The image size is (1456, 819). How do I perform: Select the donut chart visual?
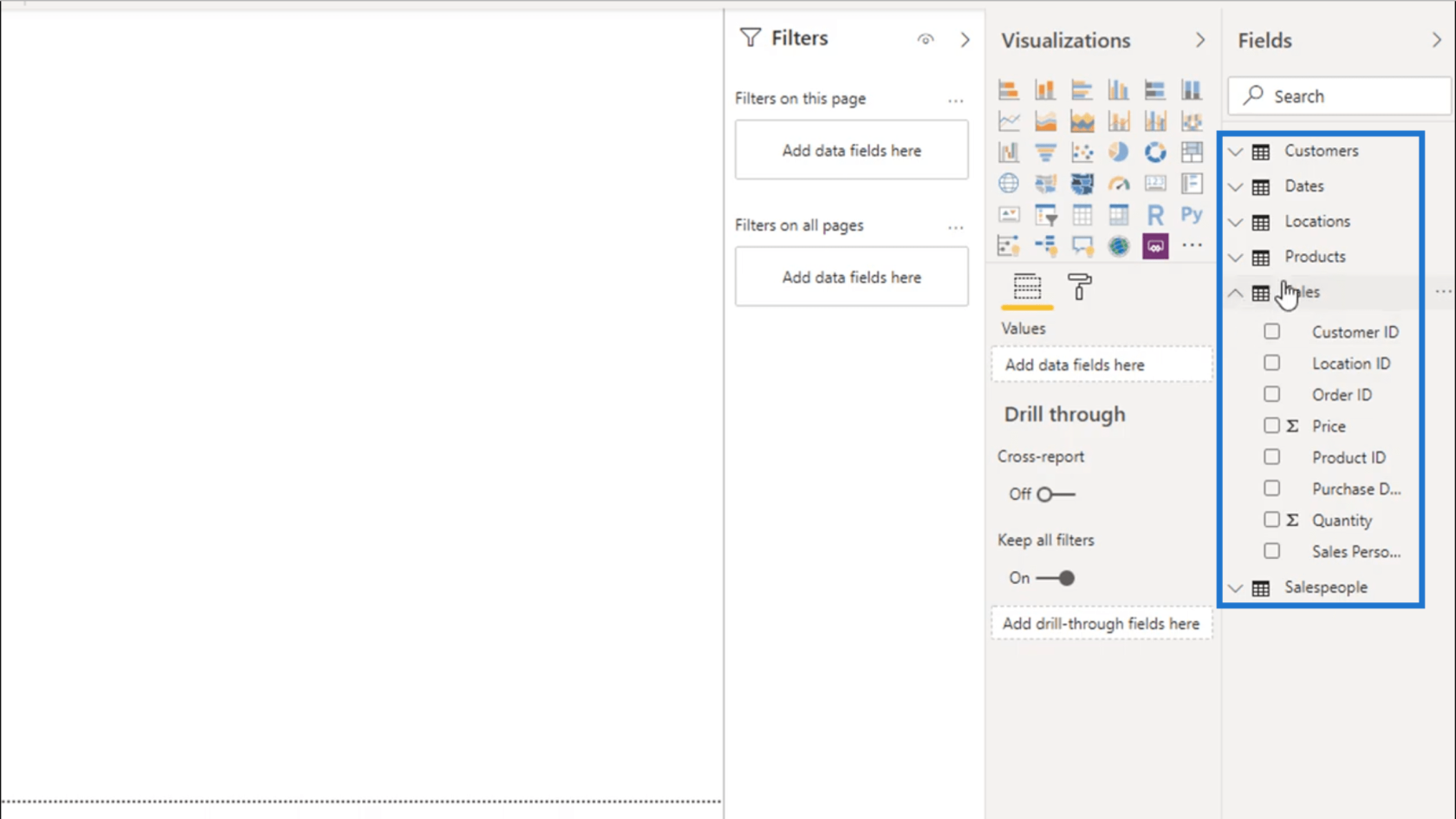pos(1155,153)
